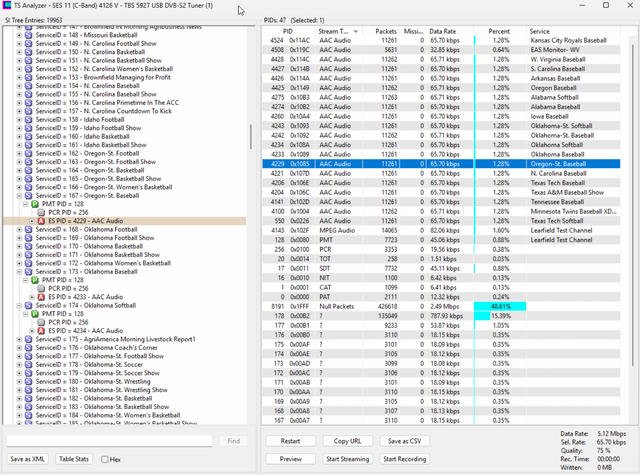Image resolution: width=640 pixels, height=475 pixels.
Task: Click the red audio icon of ES PID 4233
Action: 41,297
